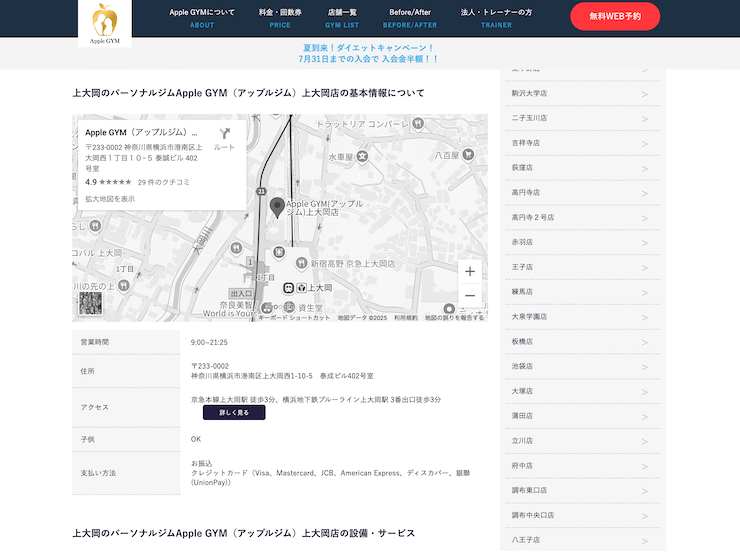Open 荻窪店 in the gym list
The height and width of the screenshot is (554, 740).
tap(583, 168)
